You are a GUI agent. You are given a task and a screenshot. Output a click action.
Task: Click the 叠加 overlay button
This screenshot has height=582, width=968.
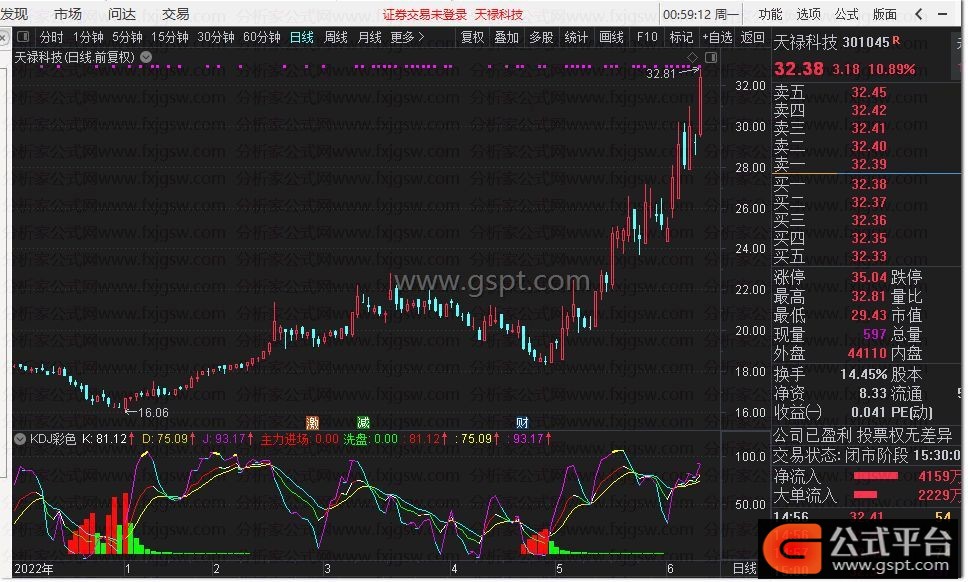tap(506, 37)
